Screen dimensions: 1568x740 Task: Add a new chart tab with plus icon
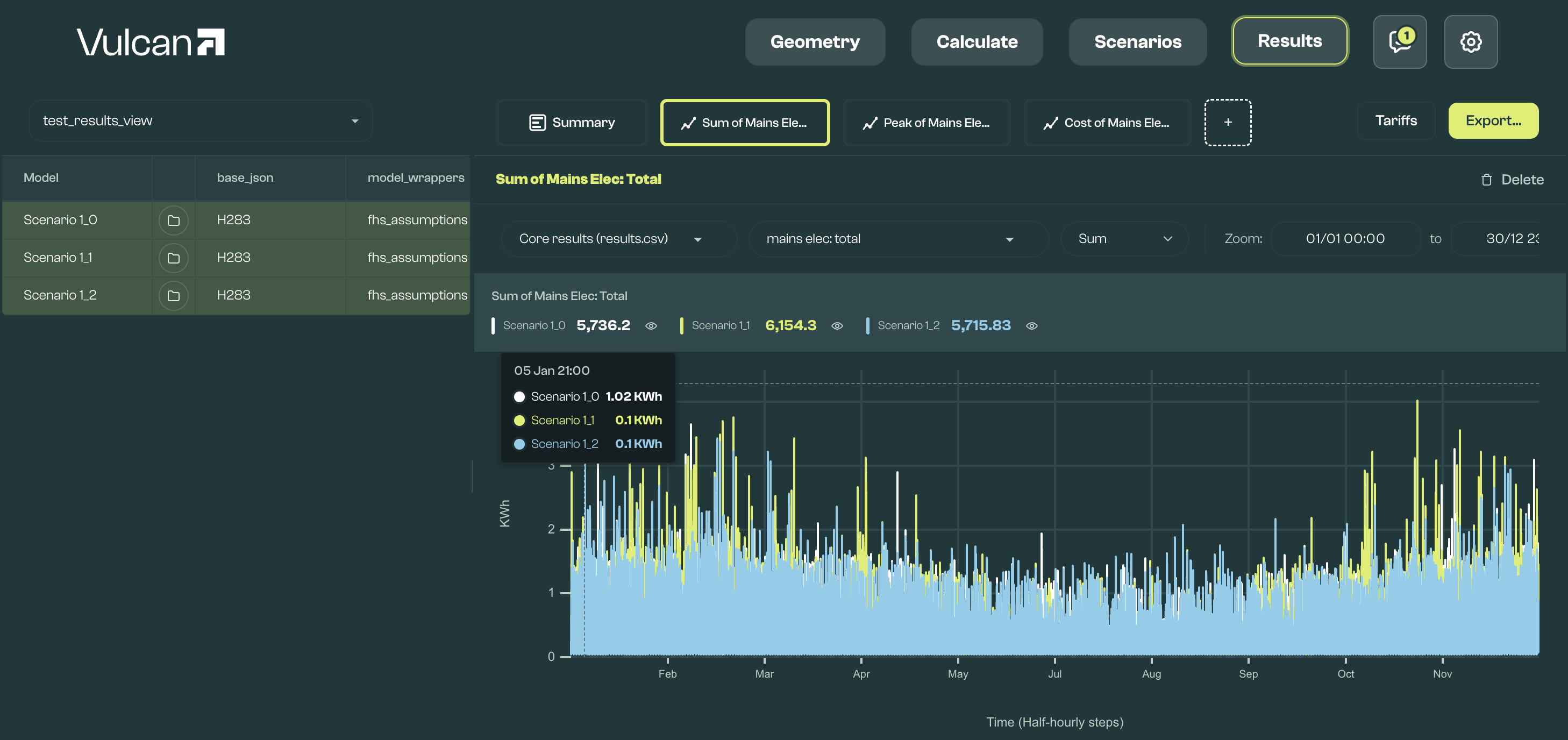1228,122
